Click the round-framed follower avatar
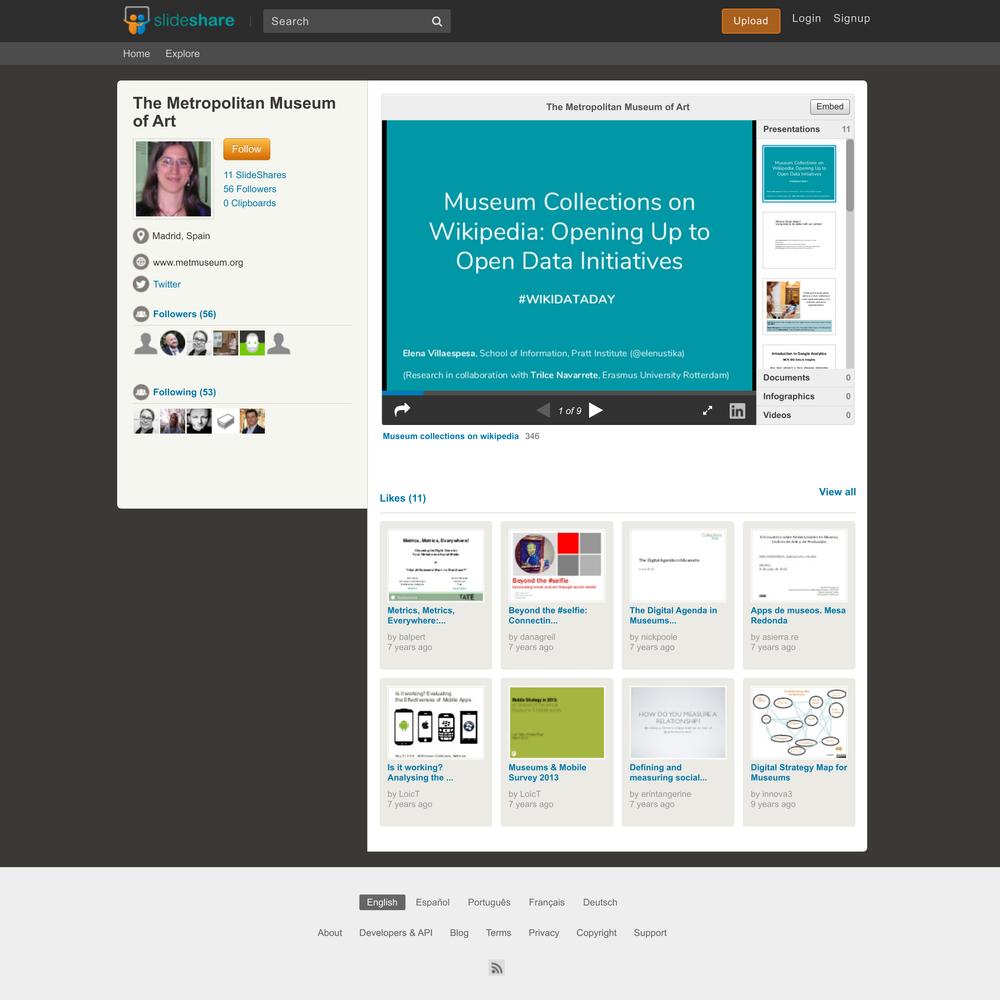The image size is (1000, 1000). click(x=172, y=343)
